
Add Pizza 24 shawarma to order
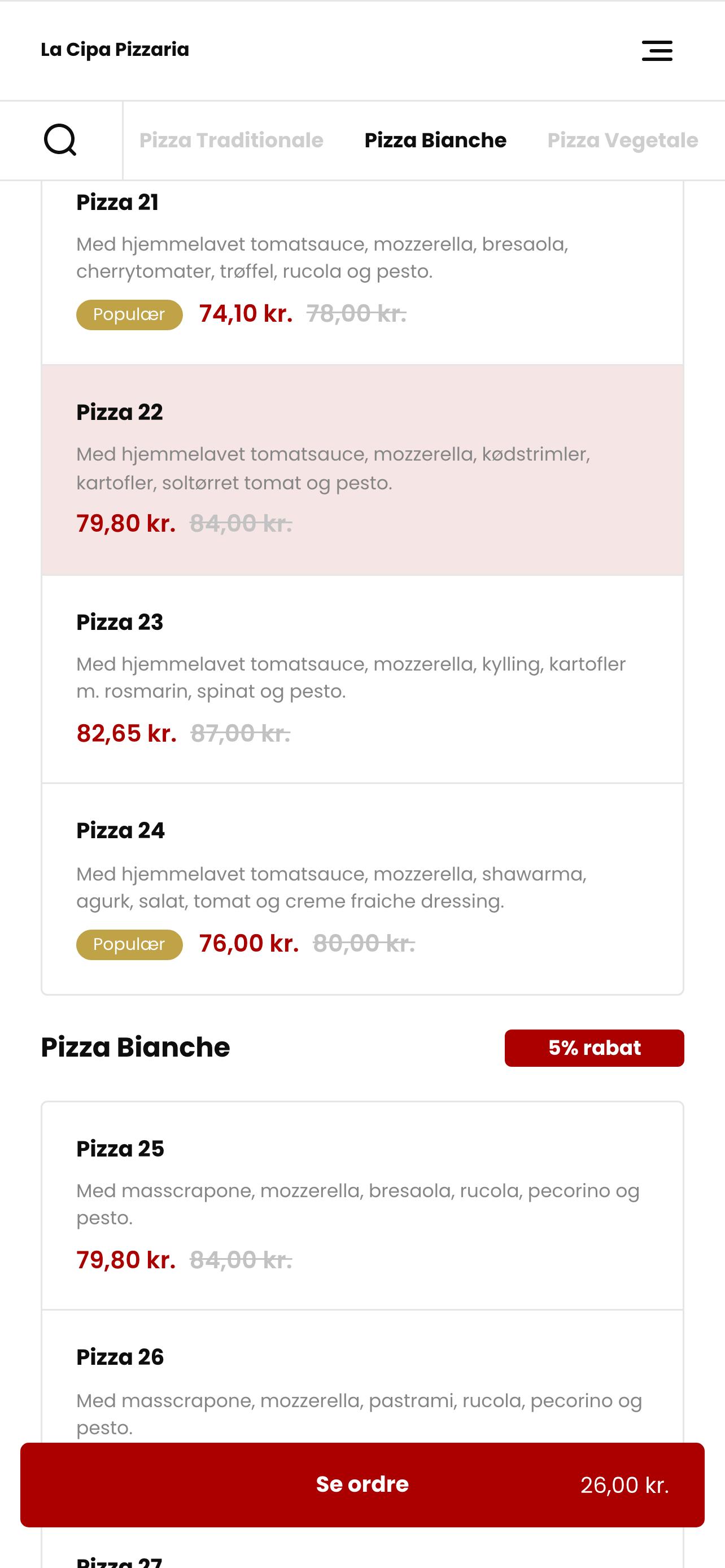tap(362, 888)
